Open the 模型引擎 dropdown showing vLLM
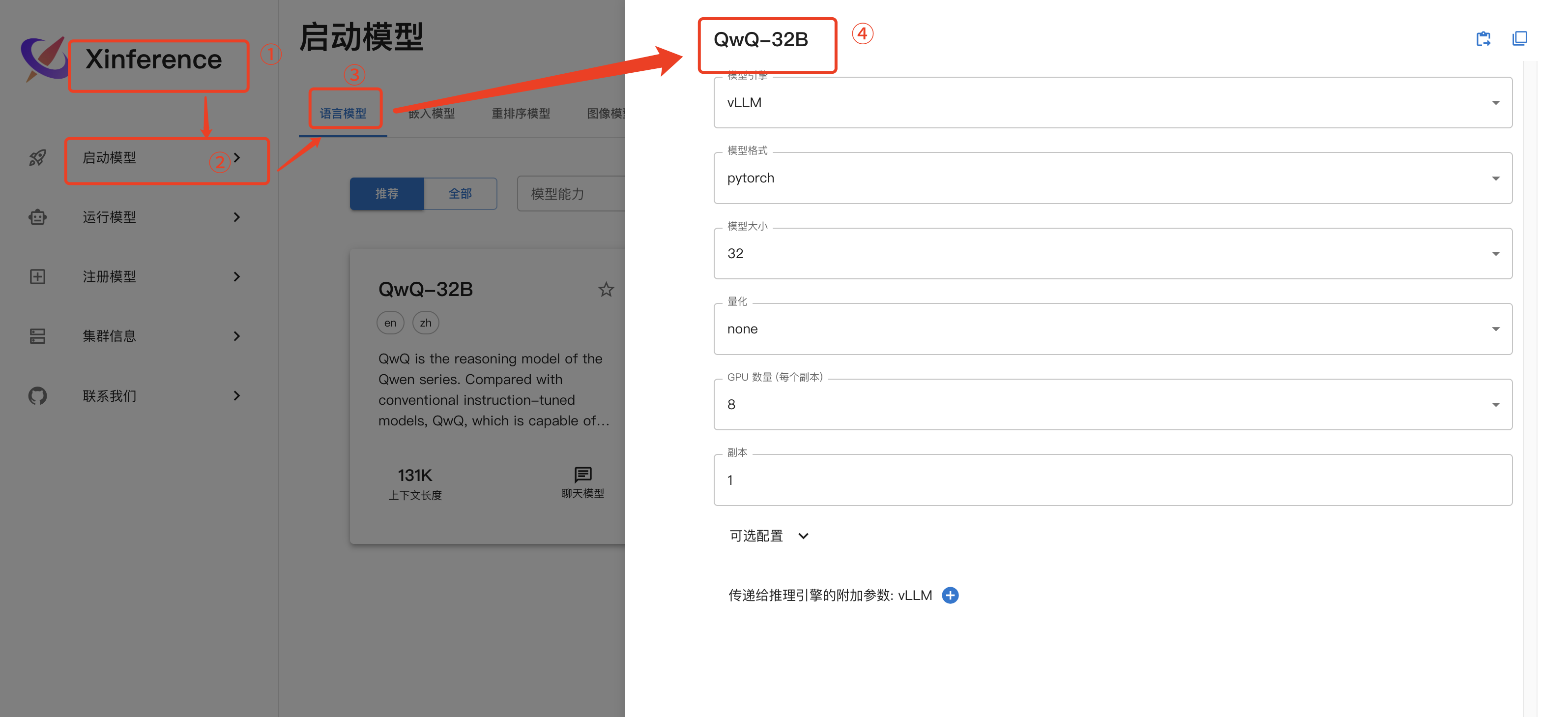The width and height of the screenshot is (1568, 717). coord(1113,102)
